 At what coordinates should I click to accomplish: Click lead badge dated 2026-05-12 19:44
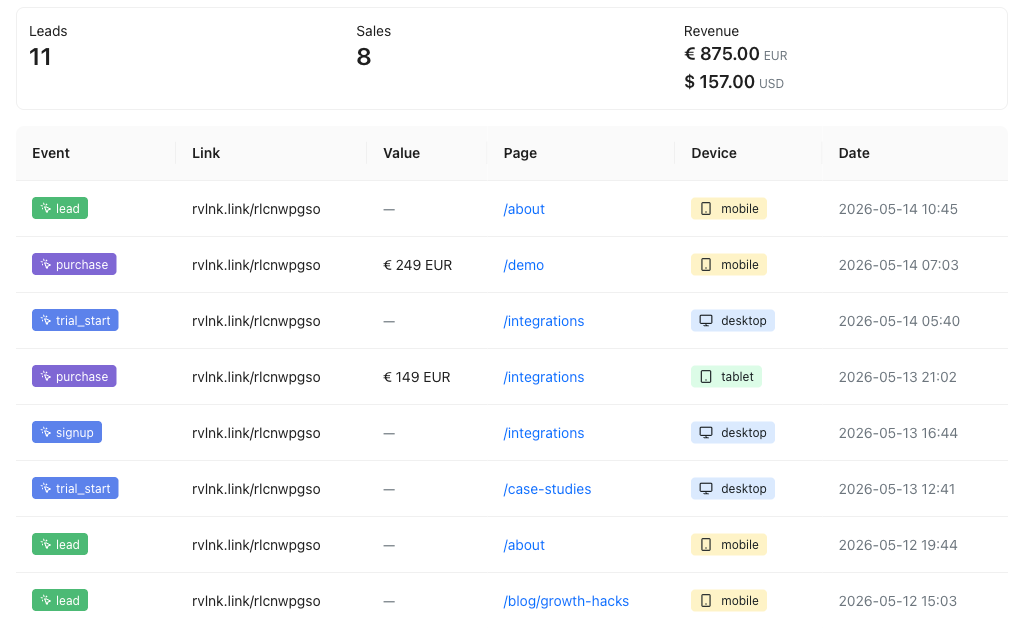(60, 544)
